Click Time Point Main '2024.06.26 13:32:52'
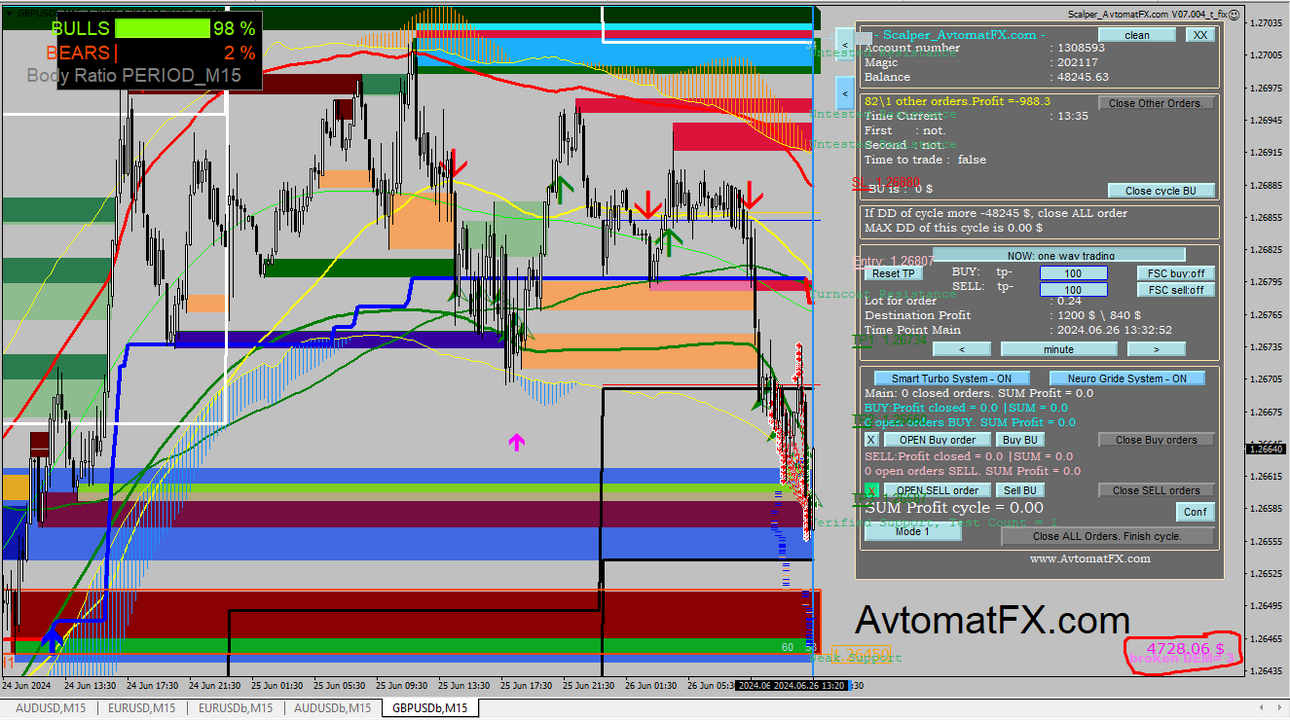 (x=1115, y=330)
